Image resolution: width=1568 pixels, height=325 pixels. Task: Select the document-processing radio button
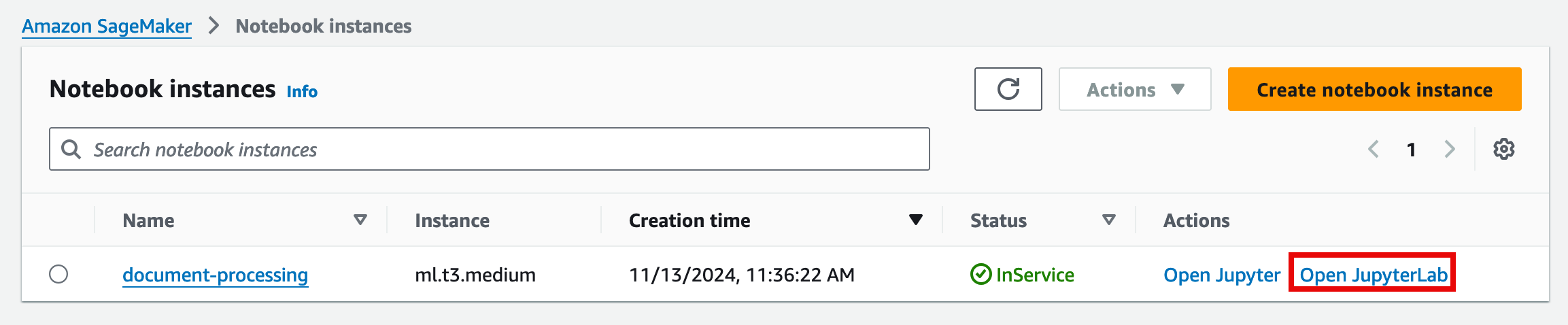click(x=58, y=274)
